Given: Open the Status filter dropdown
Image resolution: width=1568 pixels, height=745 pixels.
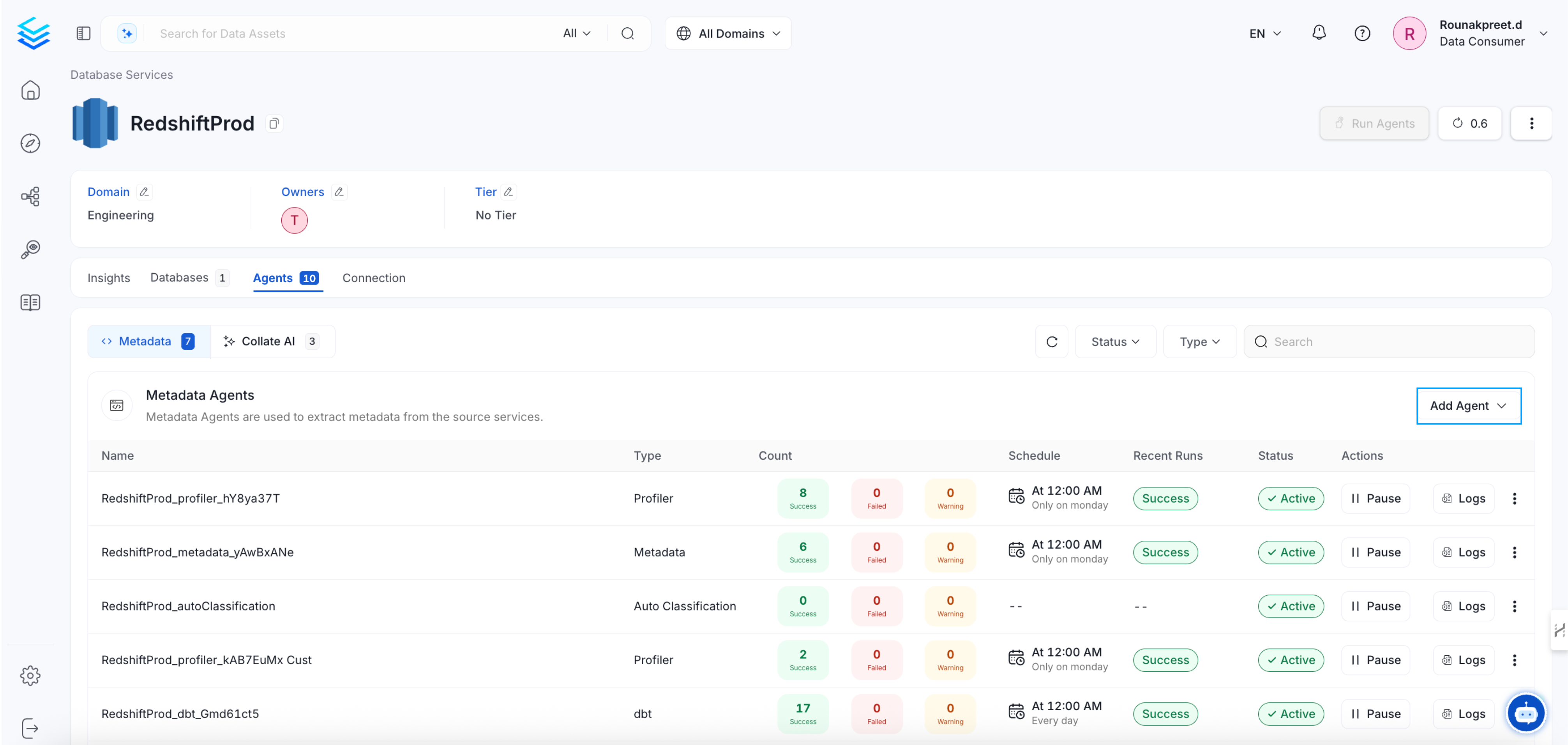Looking at the screenshot, I should (1114, 342).
